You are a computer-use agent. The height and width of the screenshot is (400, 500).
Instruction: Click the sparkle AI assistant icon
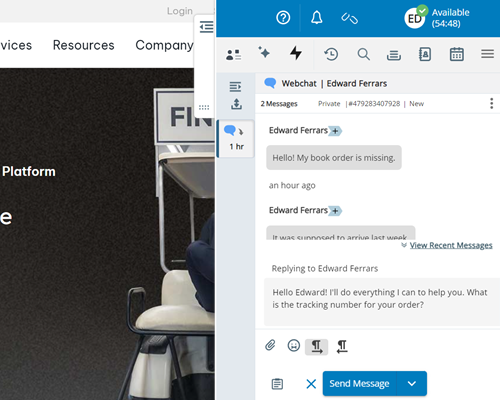(x=264, y=53)
